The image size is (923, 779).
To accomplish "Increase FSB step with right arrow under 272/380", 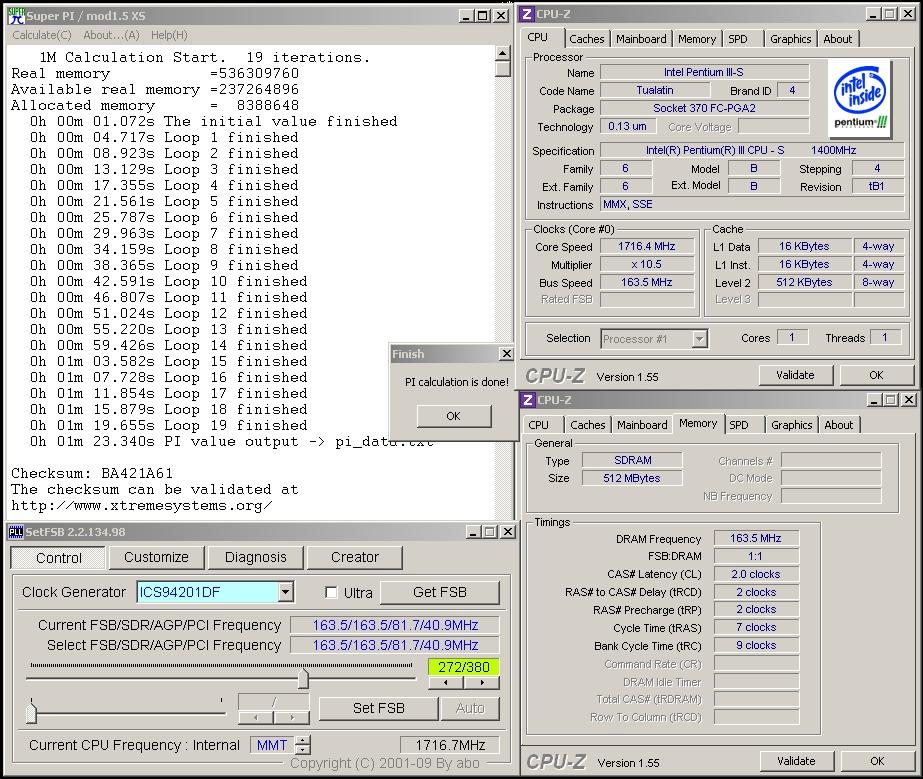I will click(482, 682).
